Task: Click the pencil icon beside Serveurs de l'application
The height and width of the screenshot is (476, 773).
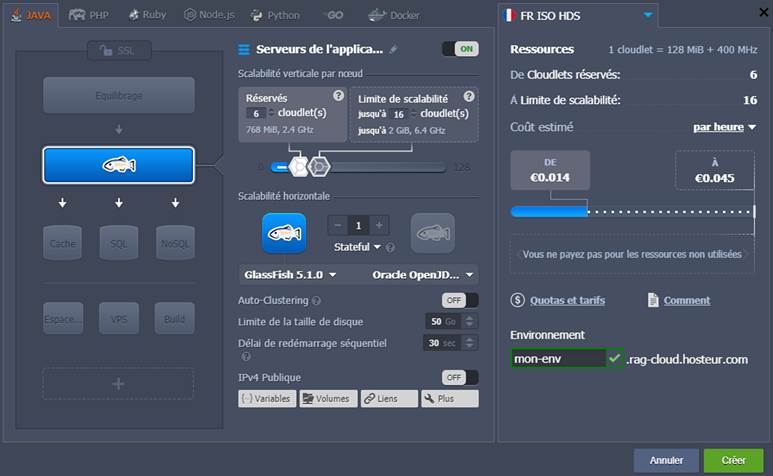Action: [393, 50]
